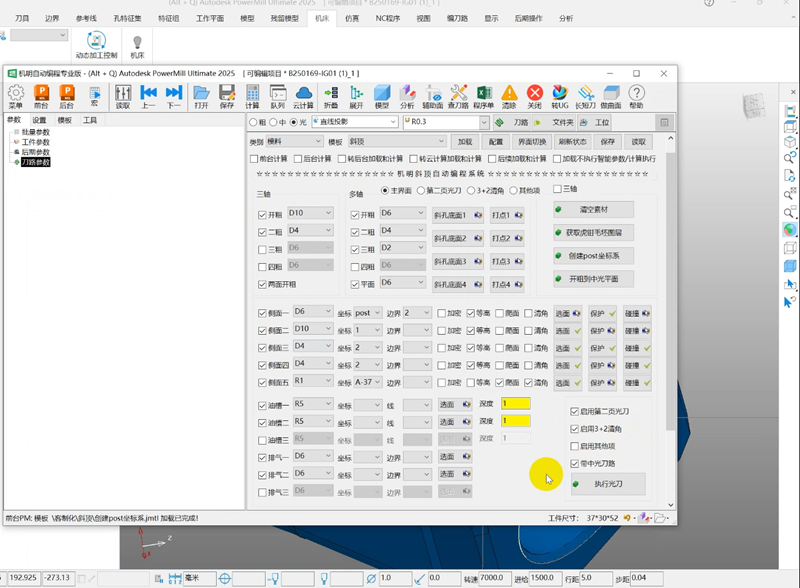This screenshot has width=800, height=588.
Task: Click the 云计算 cloud icon
Action: pos(304,95)
